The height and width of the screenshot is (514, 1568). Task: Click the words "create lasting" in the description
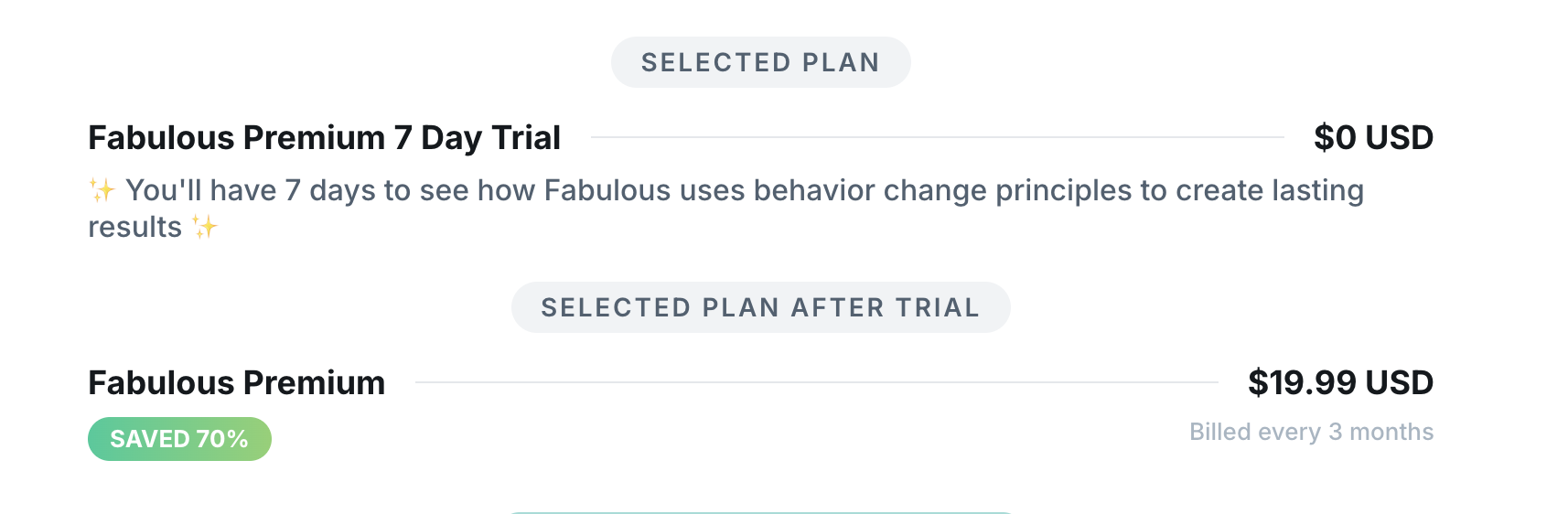[1270, 190]
